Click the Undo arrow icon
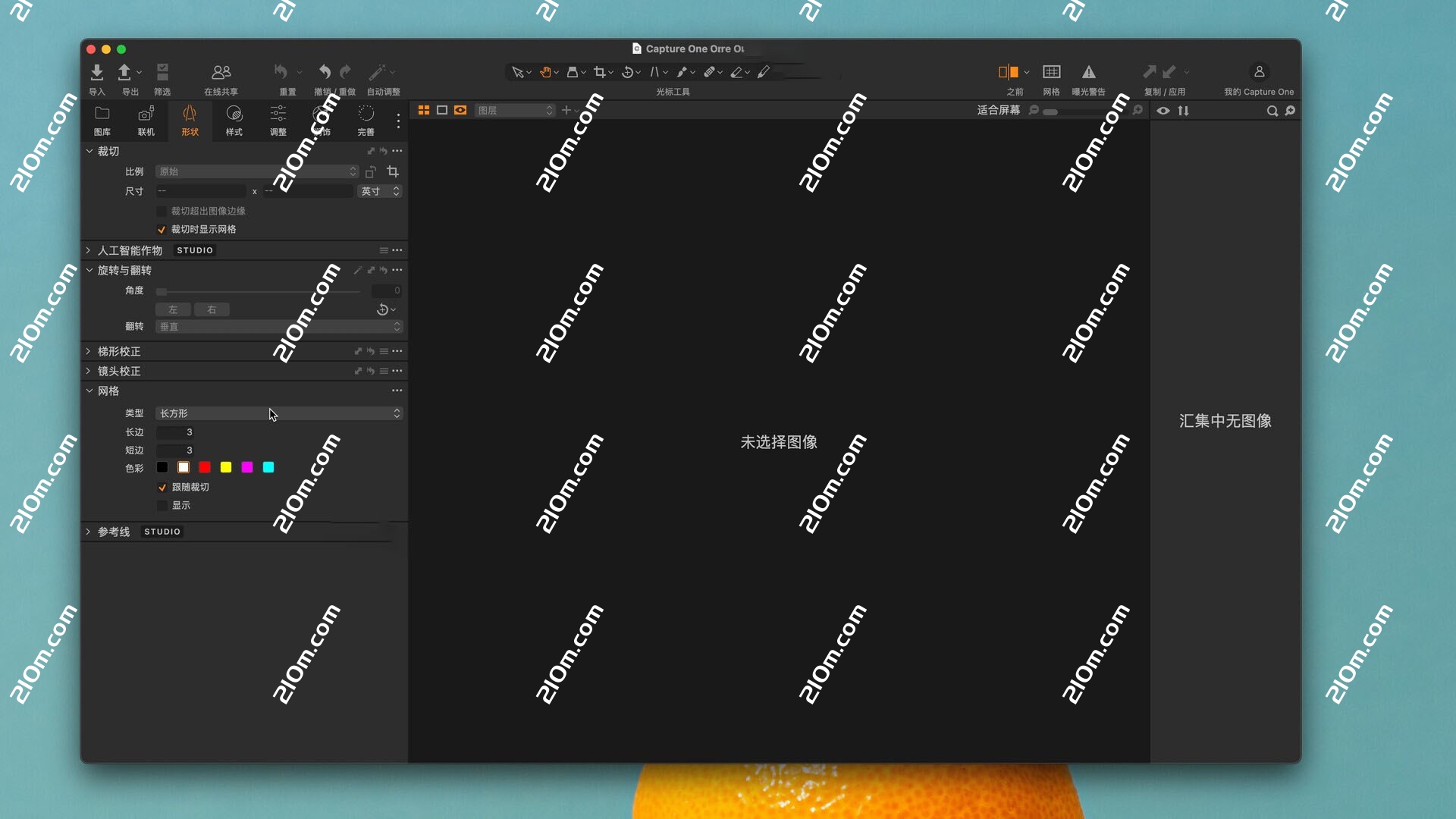Screen dimensions: 1456x819 pos(325,71)
